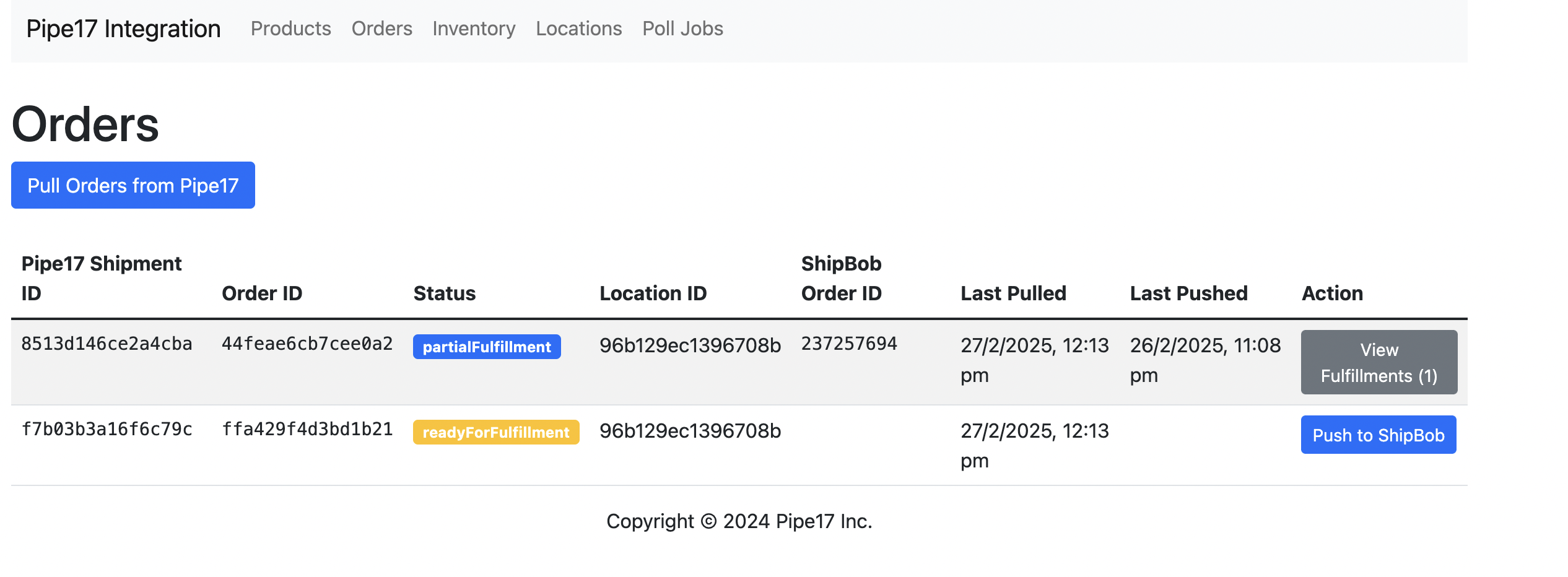
Task: Click Last Pulled date in first order row
Action: click(x=1035, y=360)
